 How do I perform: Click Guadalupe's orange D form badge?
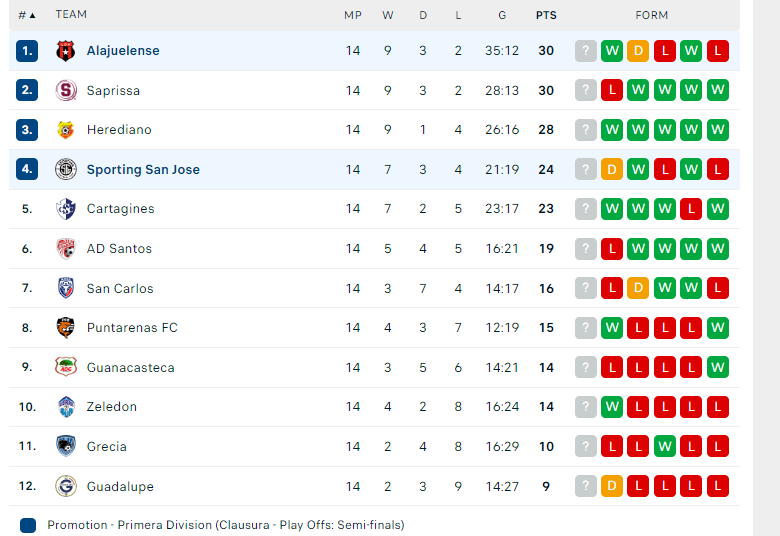click(612, 486)
